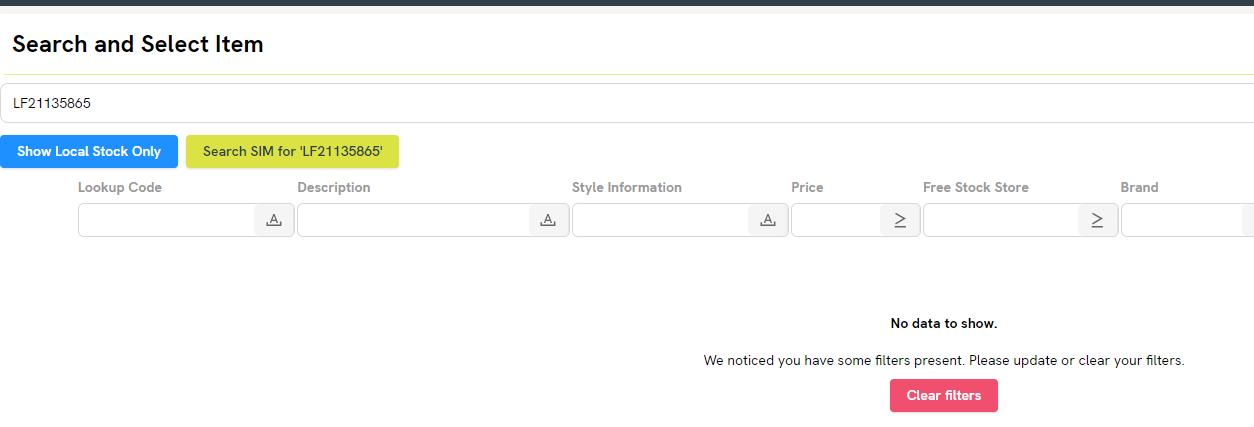Focus the search box containing LF21135865
Screen dimensions: 1254x427
pos(620,103)
